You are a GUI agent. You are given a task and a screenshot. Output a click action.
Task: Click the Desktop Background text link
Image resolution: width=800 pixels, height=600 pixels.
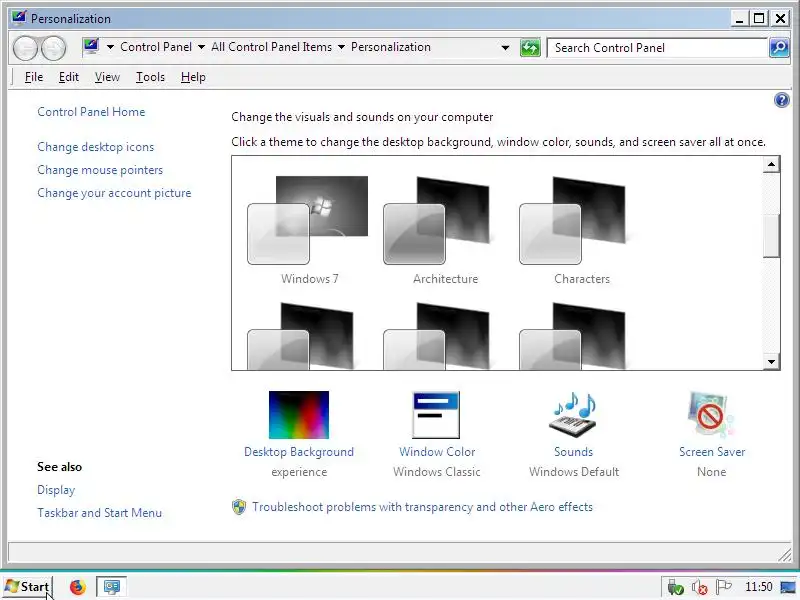click(299, 452)
